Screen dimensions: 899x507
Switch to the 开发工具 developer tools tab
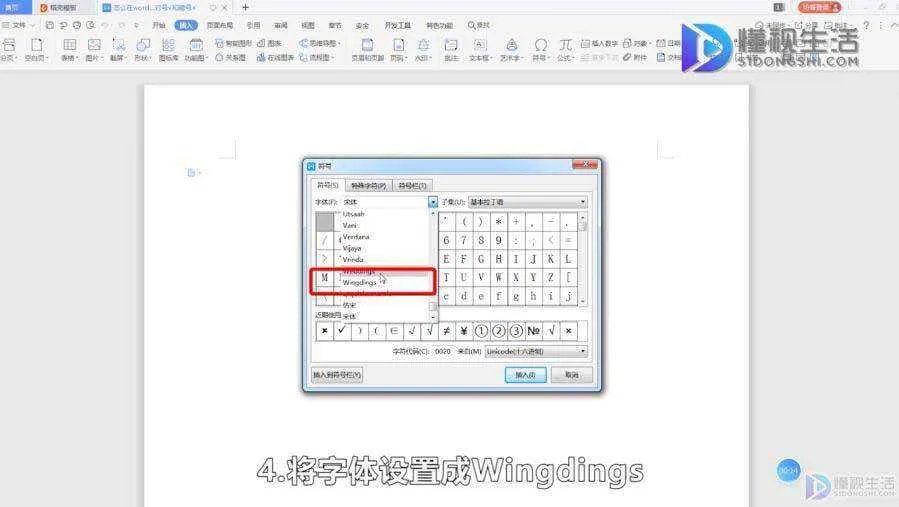398,25
